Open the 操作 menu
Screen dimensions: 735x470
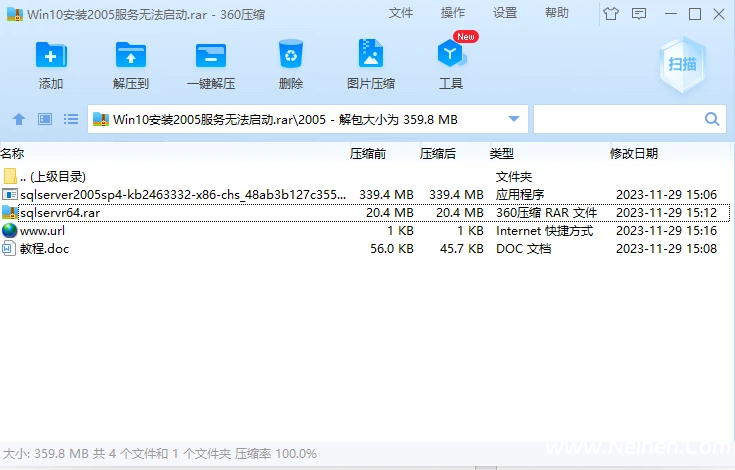click(453, 13)
